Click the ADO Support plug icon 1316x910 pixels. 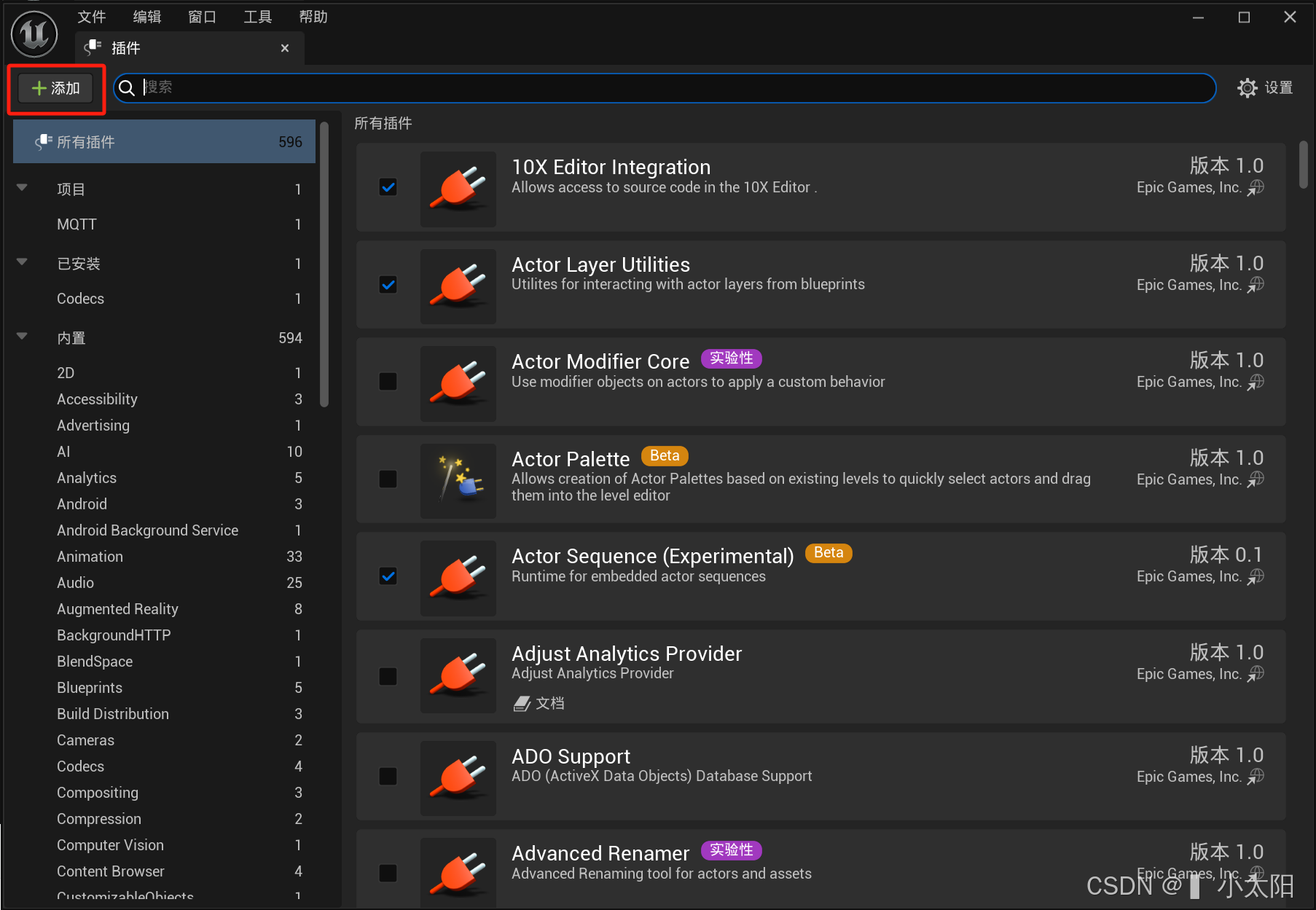[x=458, y=778]
